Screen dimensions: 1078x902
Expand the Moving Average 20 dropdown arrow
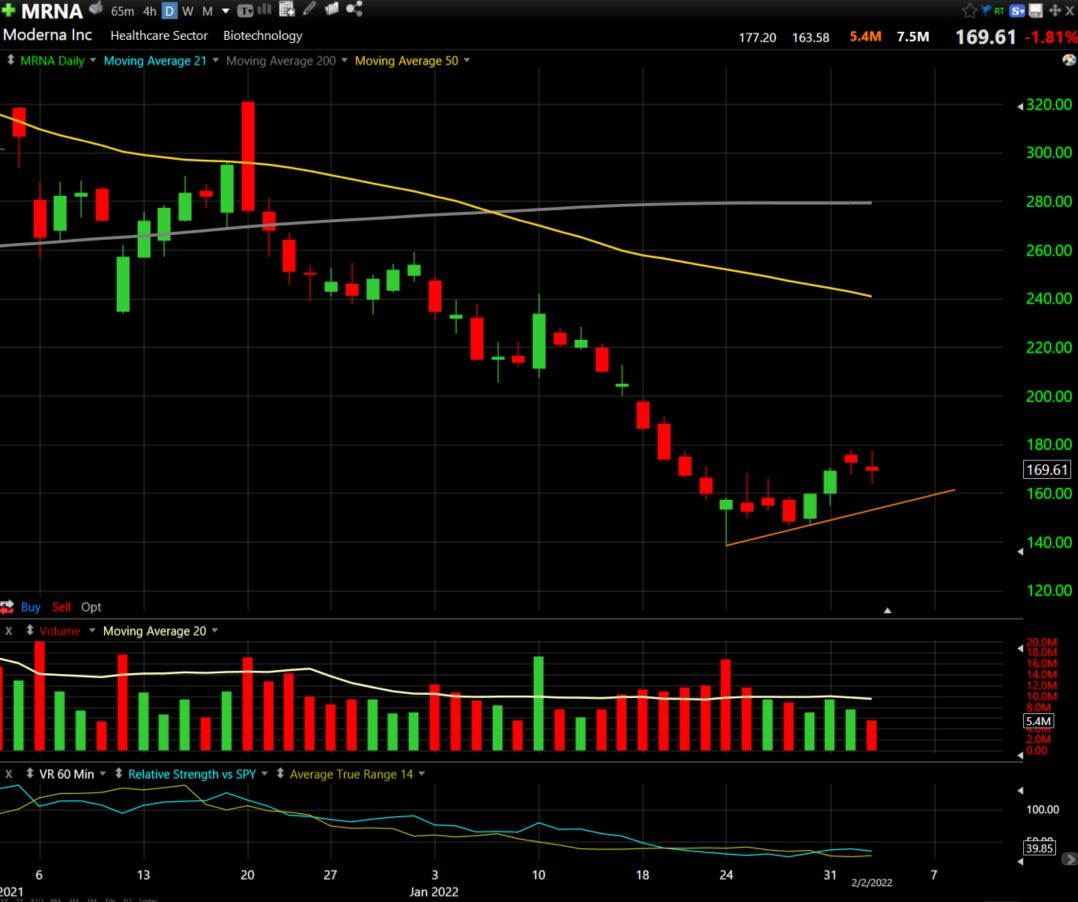[214, 630]
